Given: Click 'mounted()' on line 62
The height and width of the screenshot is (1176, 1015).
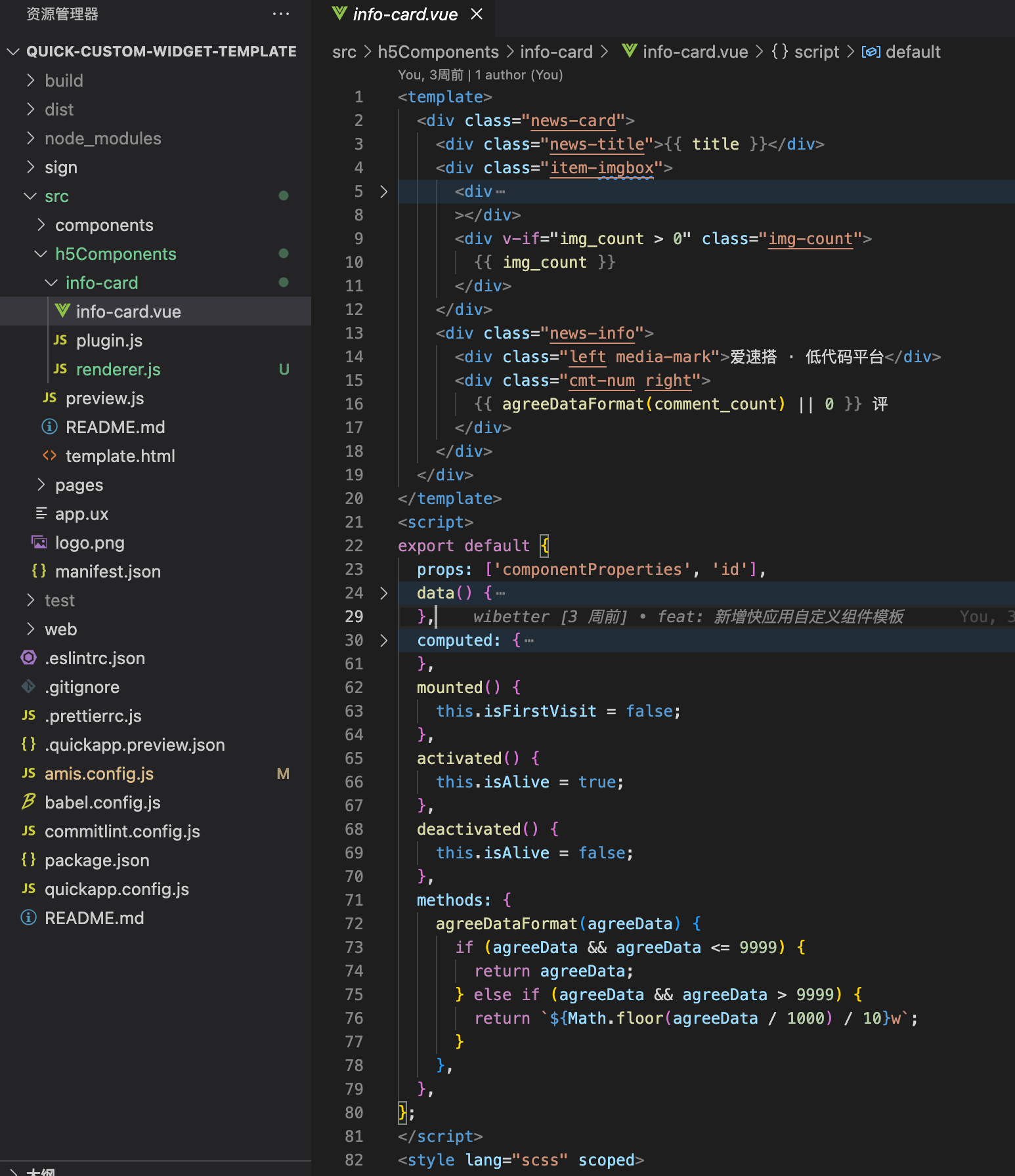Looking at the screenshot, I should 459,688.
